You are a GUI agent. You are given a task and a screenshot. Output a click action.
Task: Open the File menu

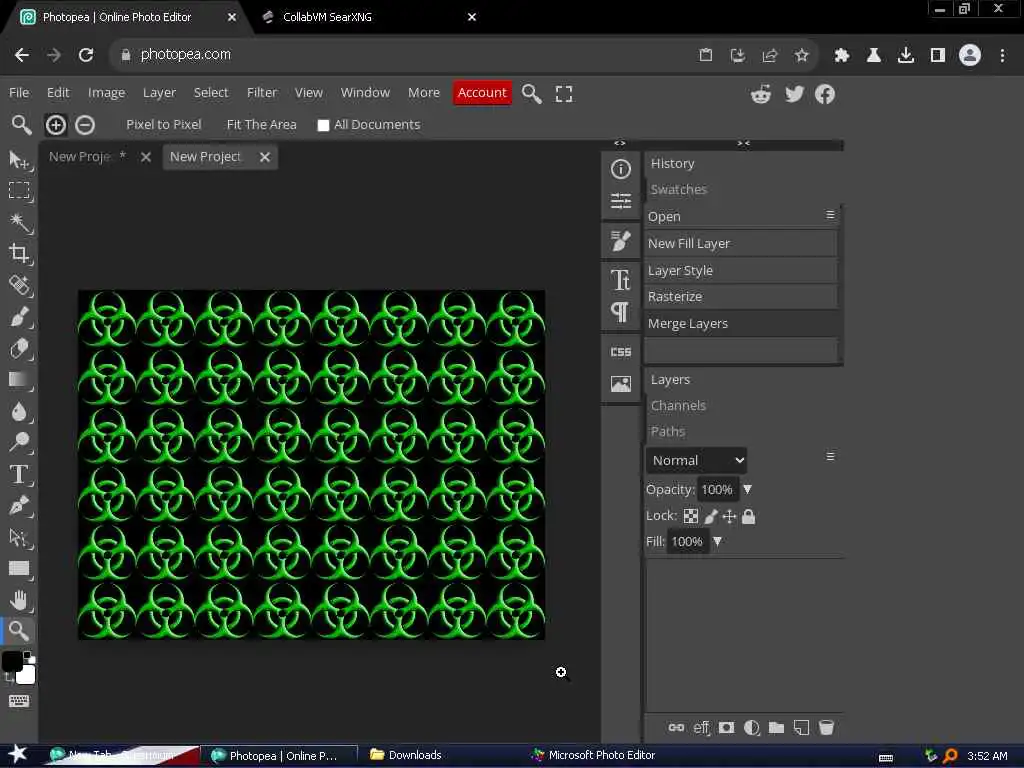click(x=19, y=93)
